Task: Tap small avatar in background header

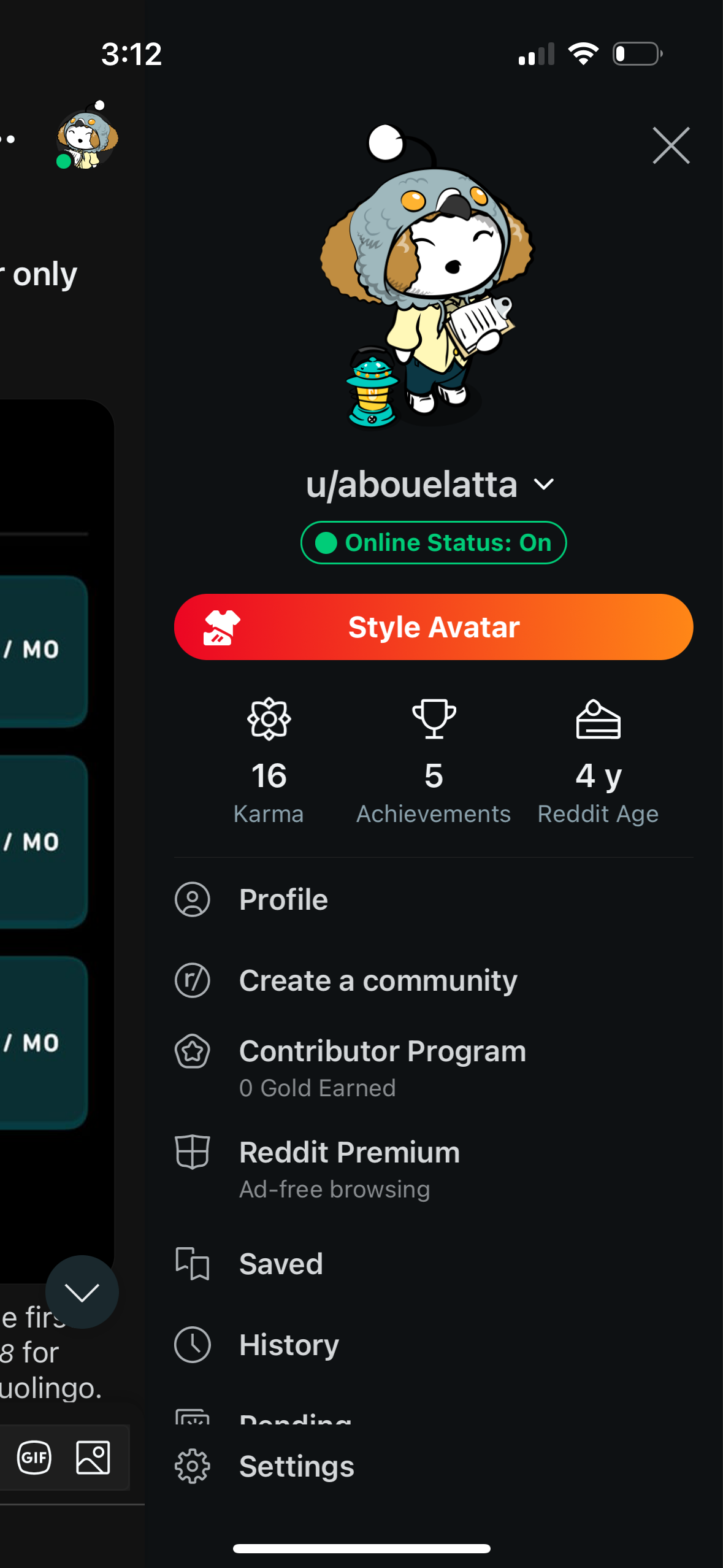Action: pyautogui.click(x=86, y=136)
